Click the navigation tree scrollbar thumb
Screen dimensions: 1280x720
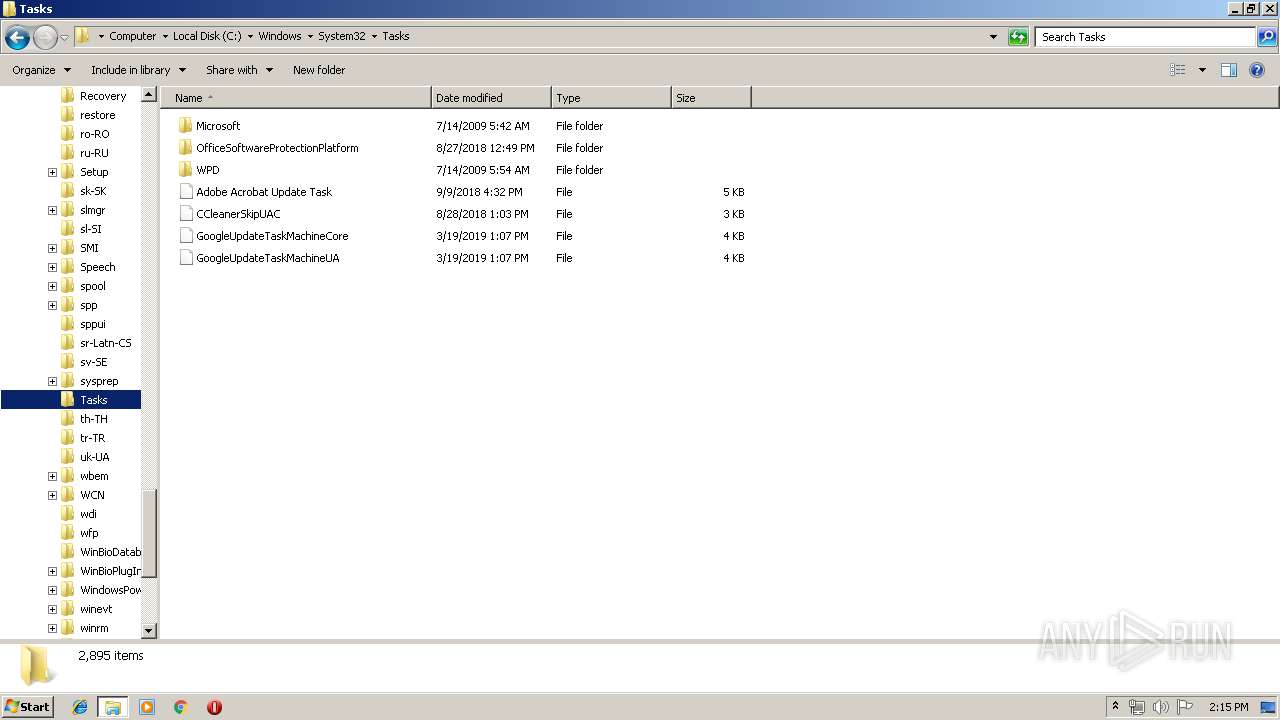(x=149, y=534)
